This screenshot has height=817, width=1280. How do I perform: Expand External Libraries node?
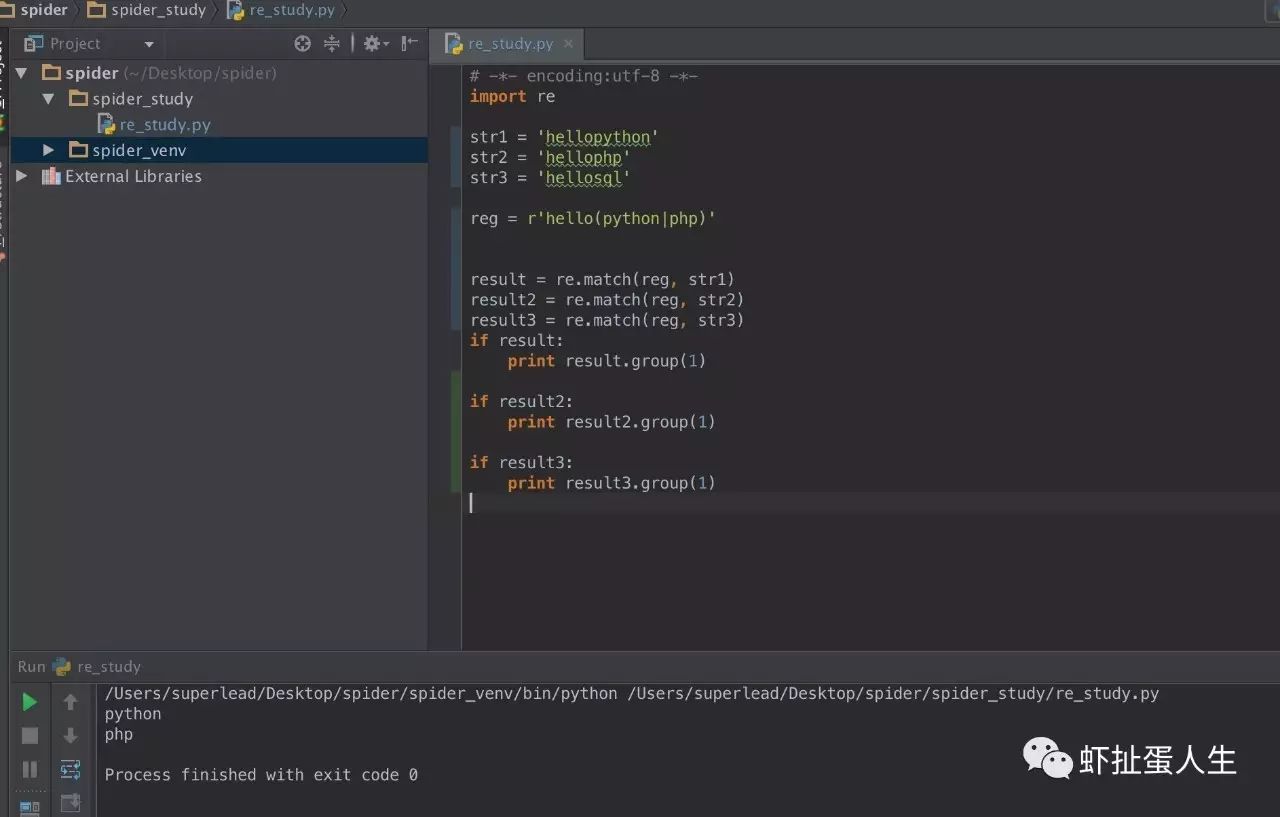[21, 176]
